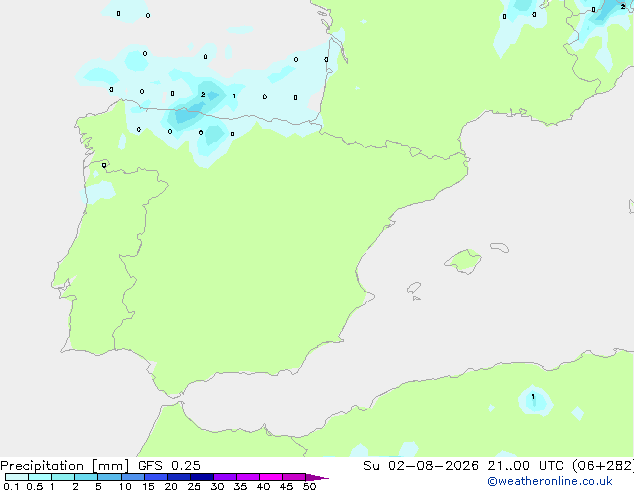Pick the 5–10 mm legend color box

109,477
